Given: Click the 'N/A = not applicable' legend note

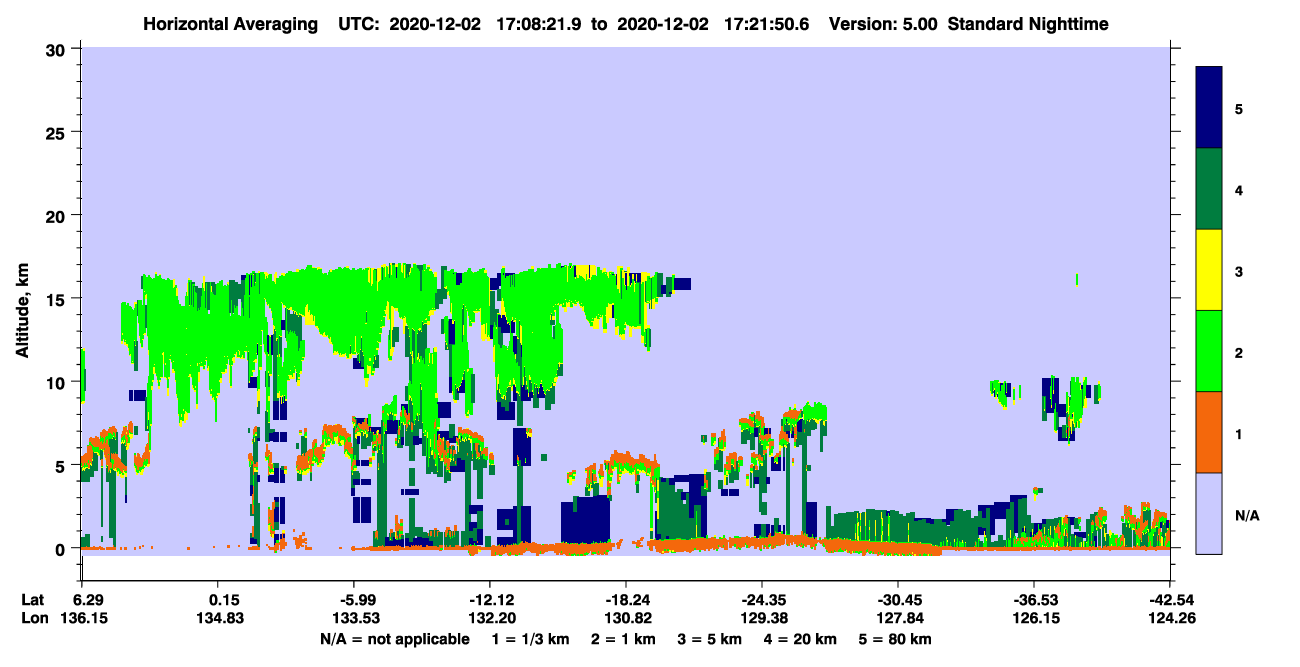Looking at the screenshot, I should click(395, 639).
